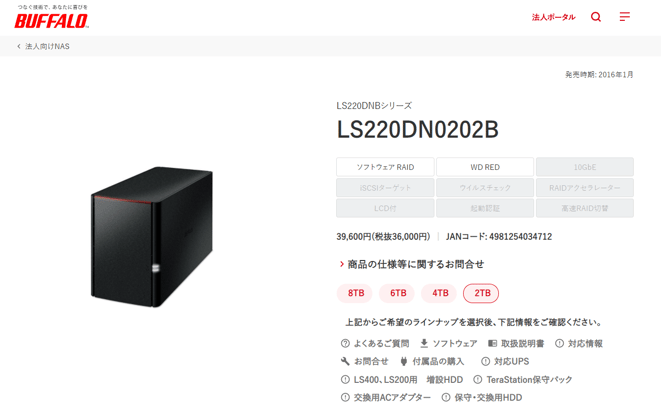Click the 対応UPS info icon
Screen dimensions: 661x420
click(x=485, y=361)
